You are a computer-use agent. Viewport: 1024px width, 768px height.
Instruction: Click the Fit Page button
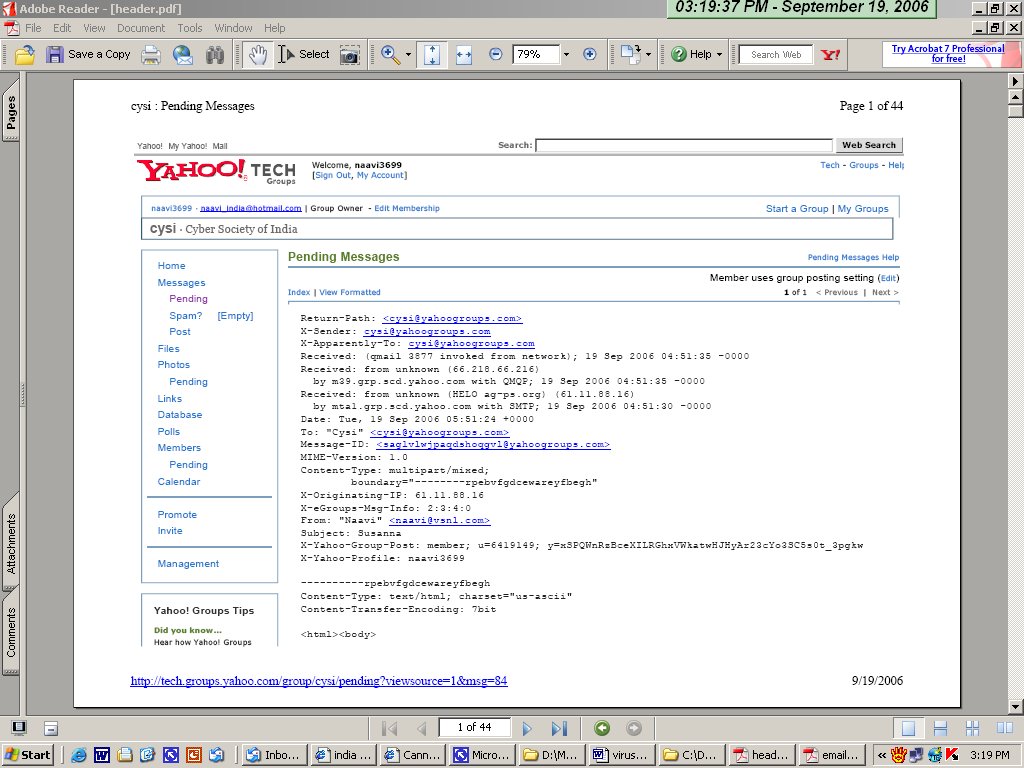432,55
